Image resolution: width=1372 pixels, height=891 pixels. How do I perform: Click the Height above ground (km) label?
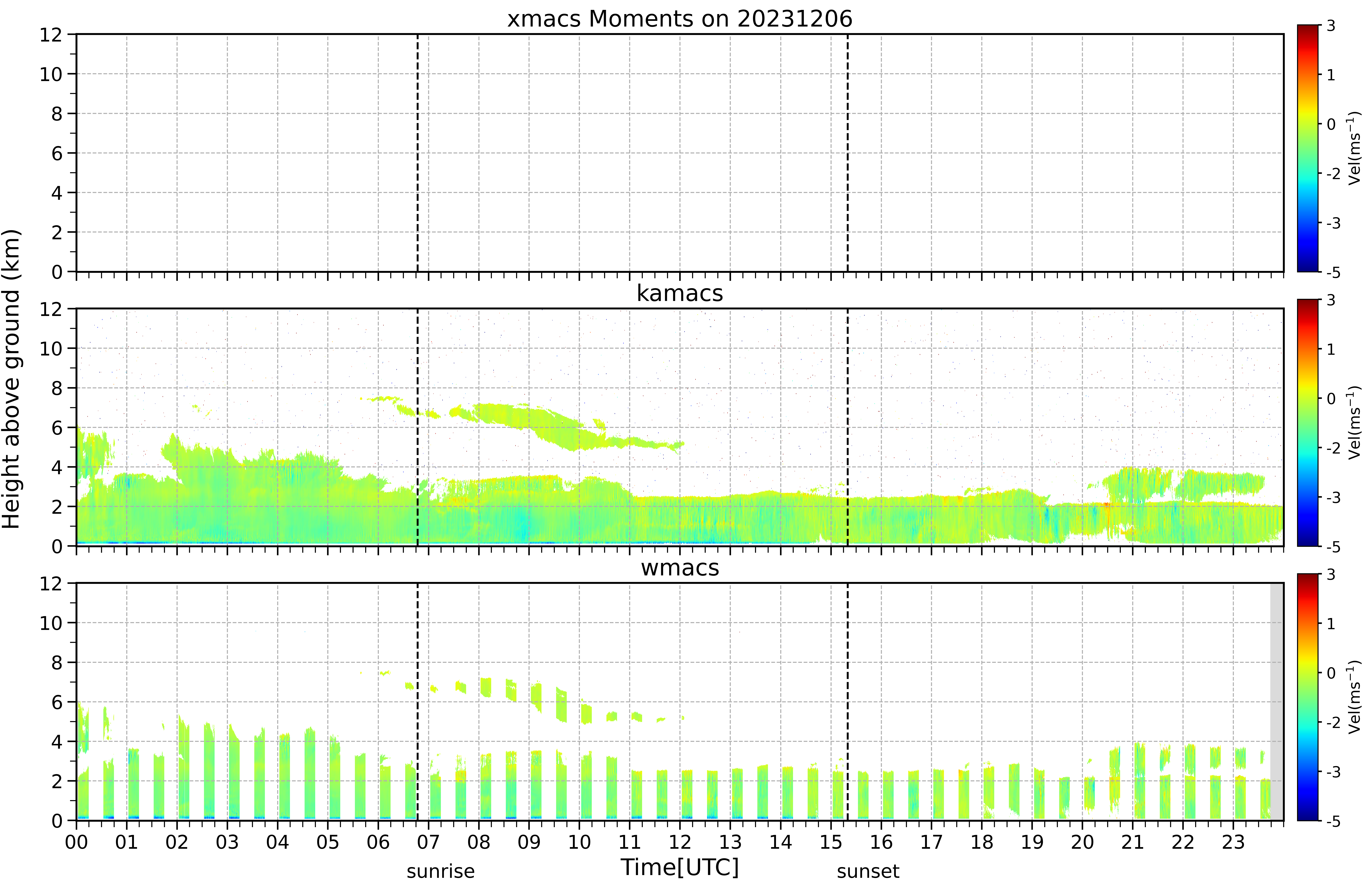point(11,379)
